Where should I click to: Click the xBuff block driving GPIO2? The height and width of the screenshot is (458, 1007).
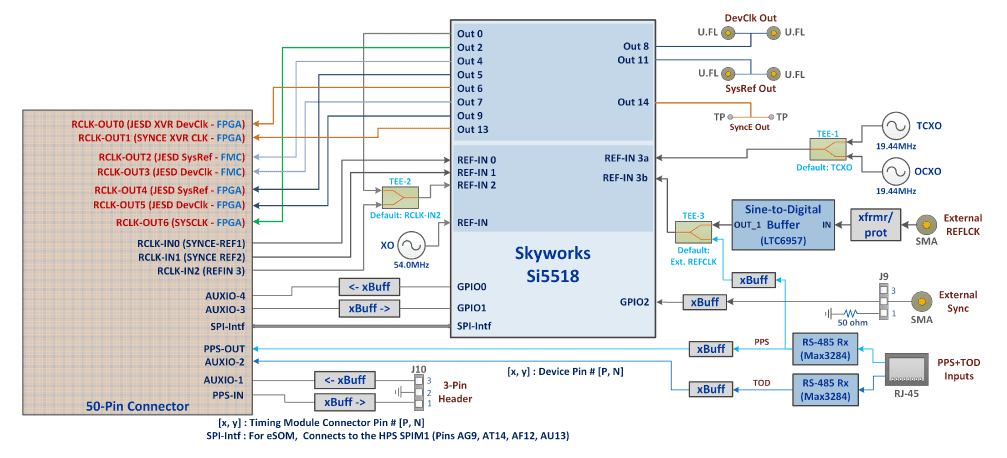click(x=705, y=301)
